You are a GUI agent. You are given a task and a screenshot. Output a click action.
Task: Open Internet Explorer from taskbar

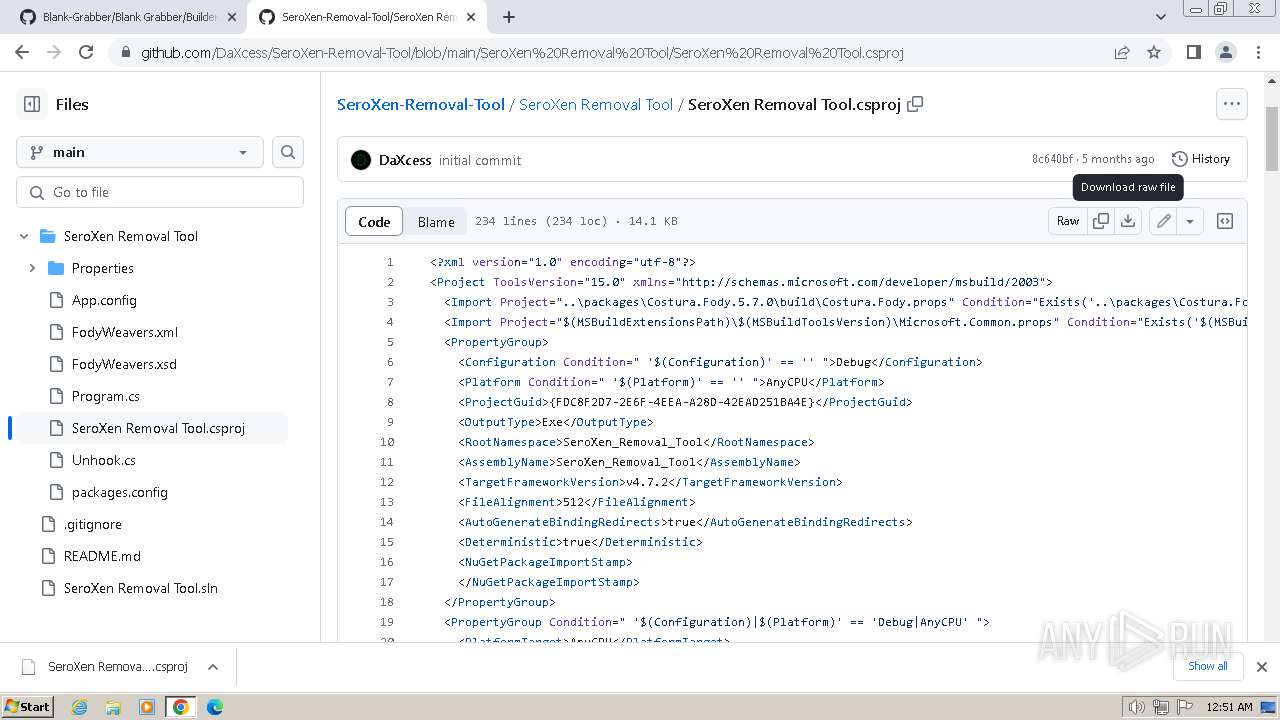(79, 707)
